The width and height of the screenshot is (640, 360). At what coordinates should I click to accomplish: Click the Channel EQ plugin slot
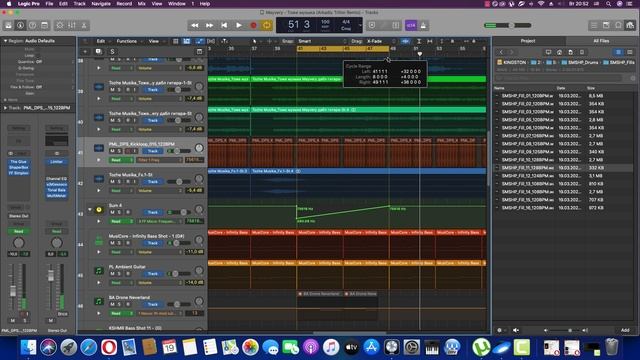56,179
